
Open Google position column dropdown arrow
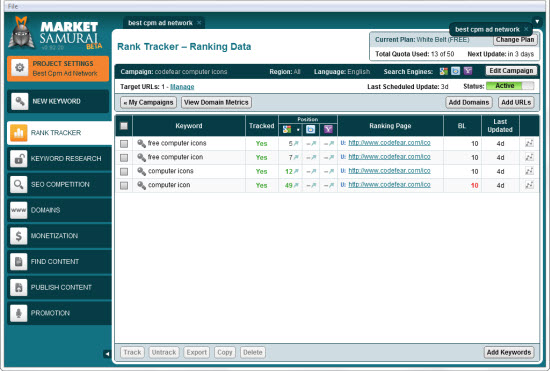[298, 130]
